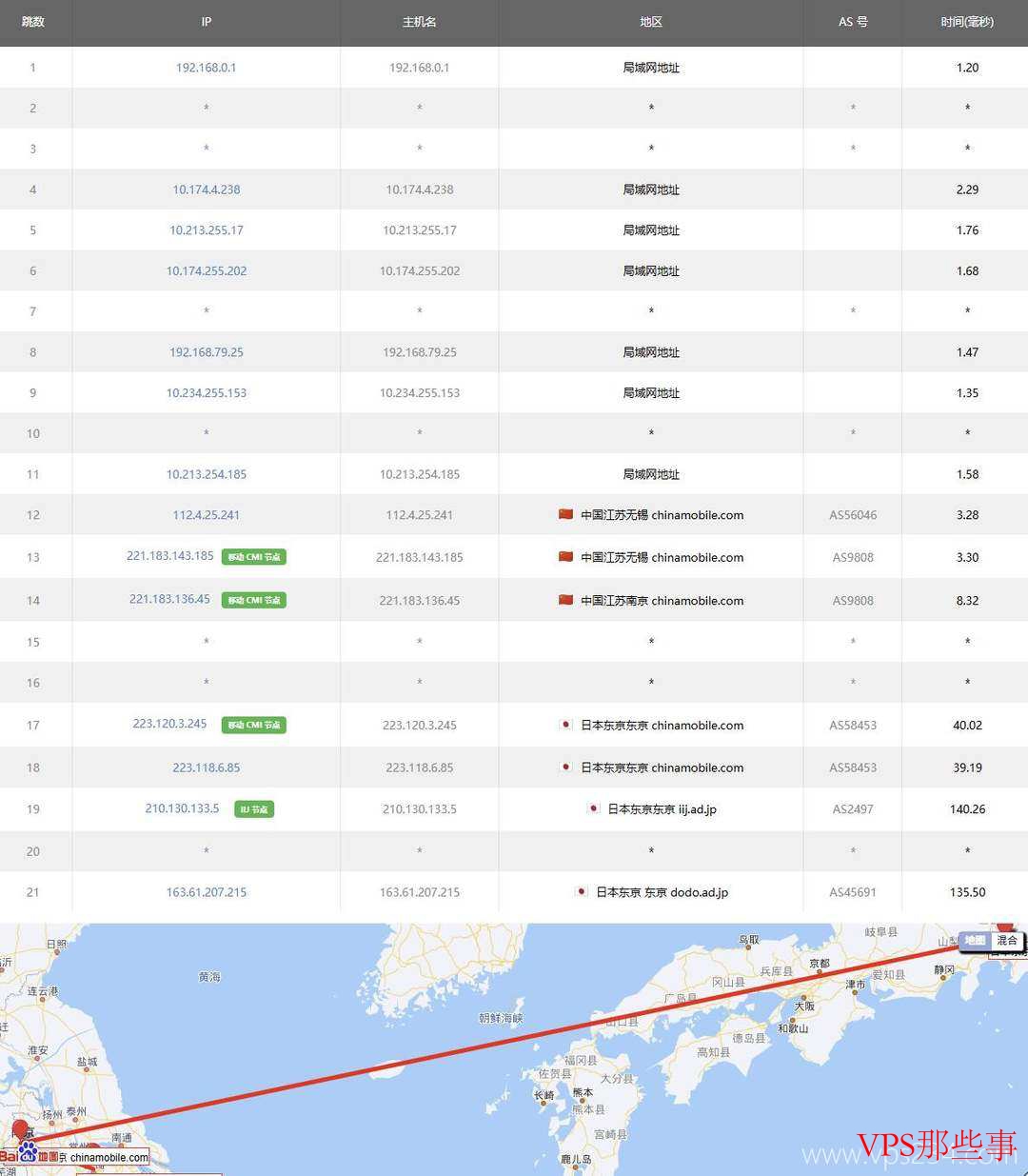Click the 40.02 time value

[x=967, y=726]
